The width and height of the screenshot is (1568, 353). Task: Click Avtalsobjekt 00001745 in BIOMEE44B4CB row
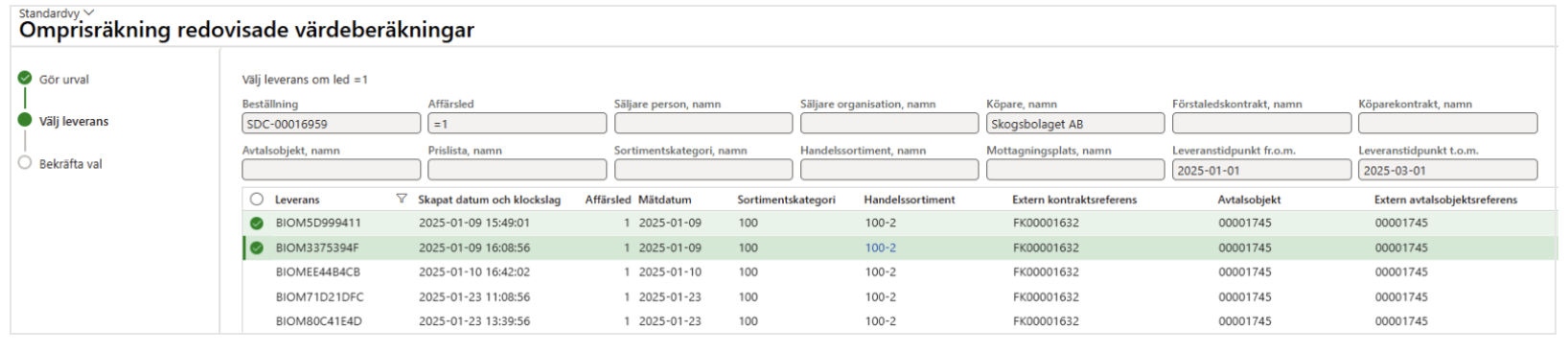click(1245, 272)
